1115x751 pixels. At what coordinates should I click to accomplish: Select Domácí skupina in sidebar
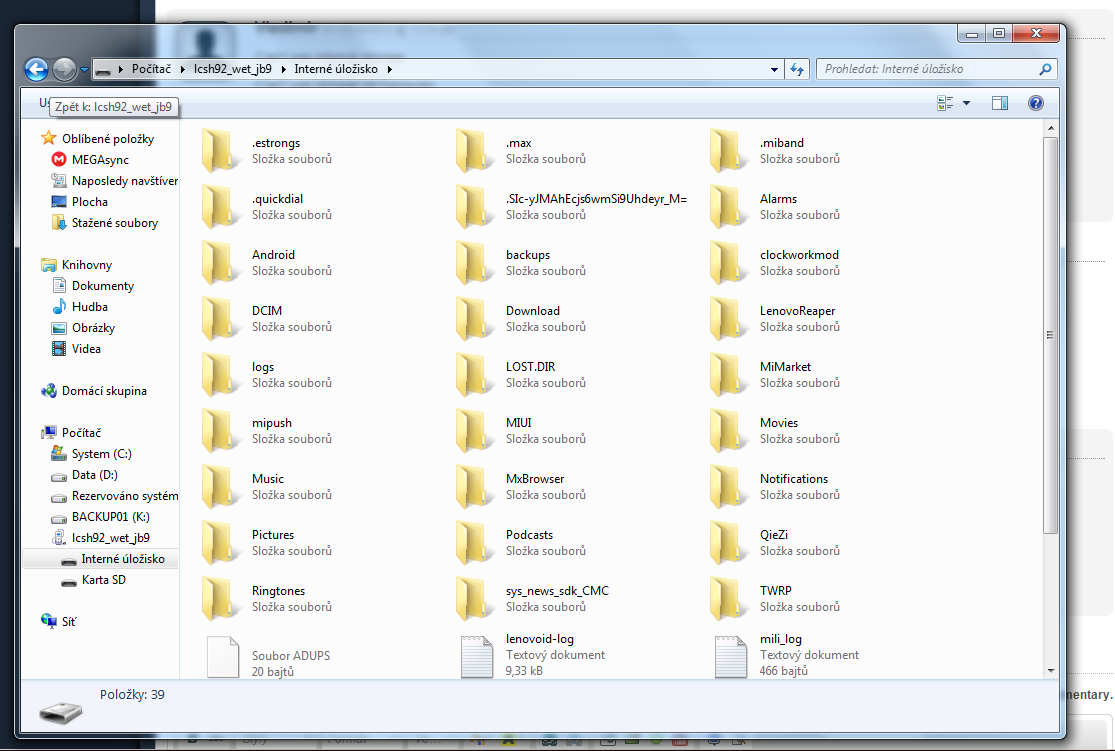(x=104, y=390)
